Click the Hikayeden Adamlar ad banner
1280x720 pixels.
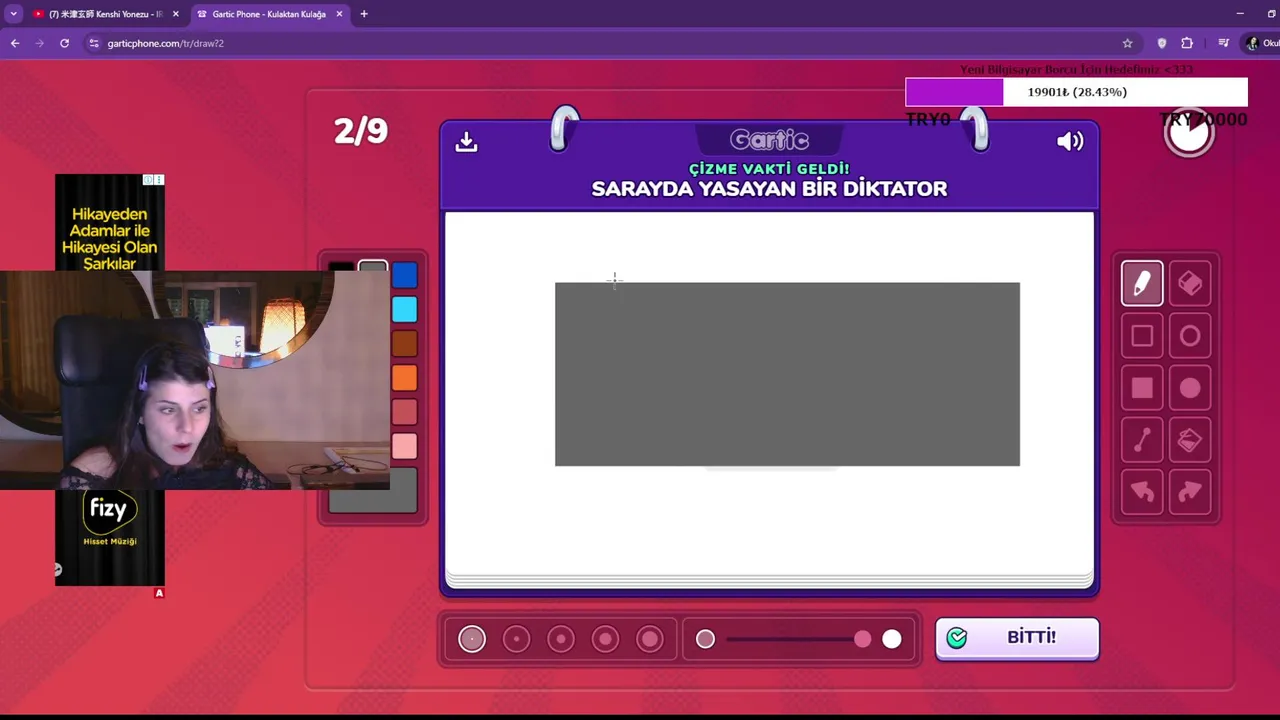[x=109, y=222]
